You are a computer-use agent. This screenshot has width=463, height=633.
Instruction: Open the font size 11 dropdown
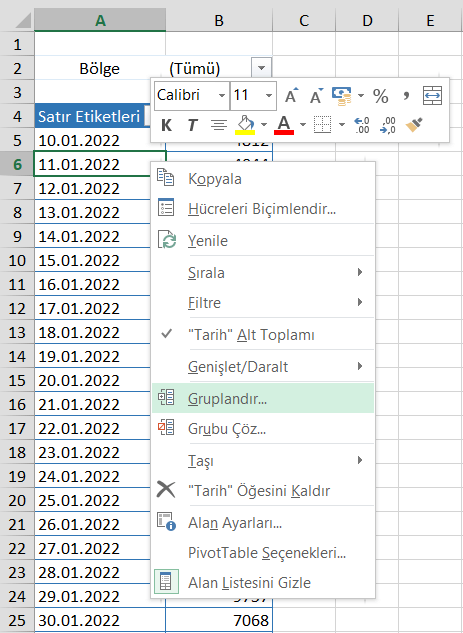click(x=268, y=96)
